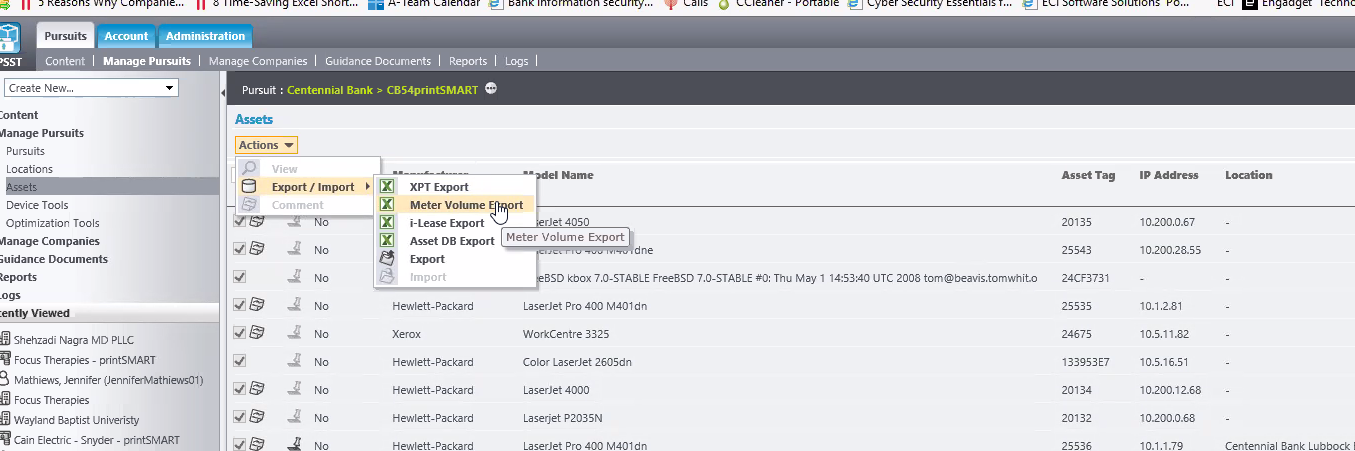Uncheck the LaserJet 4000 row checkbox

(240, 389)
